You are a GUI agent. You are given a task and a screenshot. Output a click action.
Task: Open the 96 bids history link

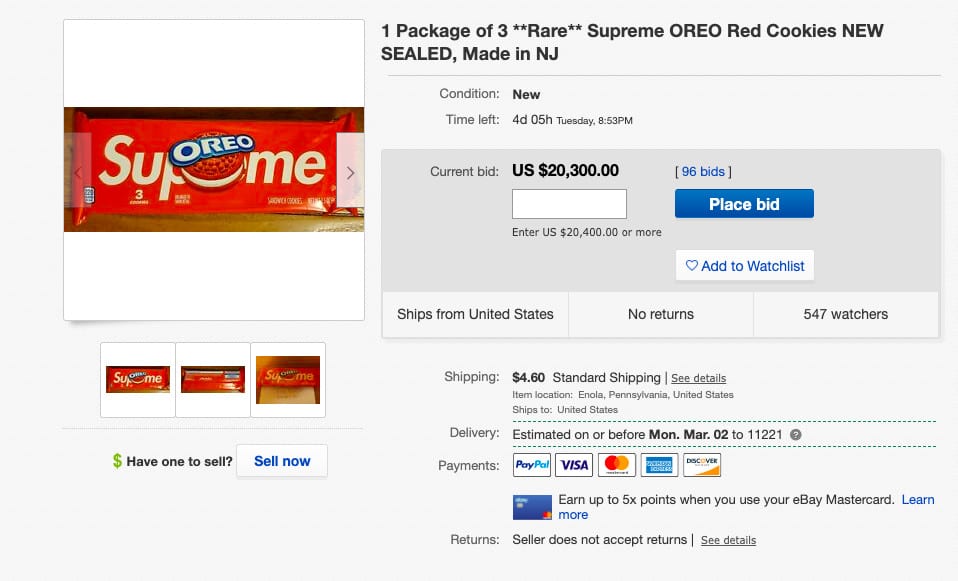tap(703, 172)
